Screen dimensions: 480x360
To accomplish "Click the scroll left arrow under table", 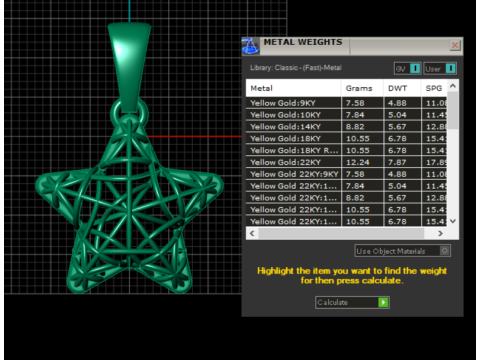I will [x=252, y=233].
